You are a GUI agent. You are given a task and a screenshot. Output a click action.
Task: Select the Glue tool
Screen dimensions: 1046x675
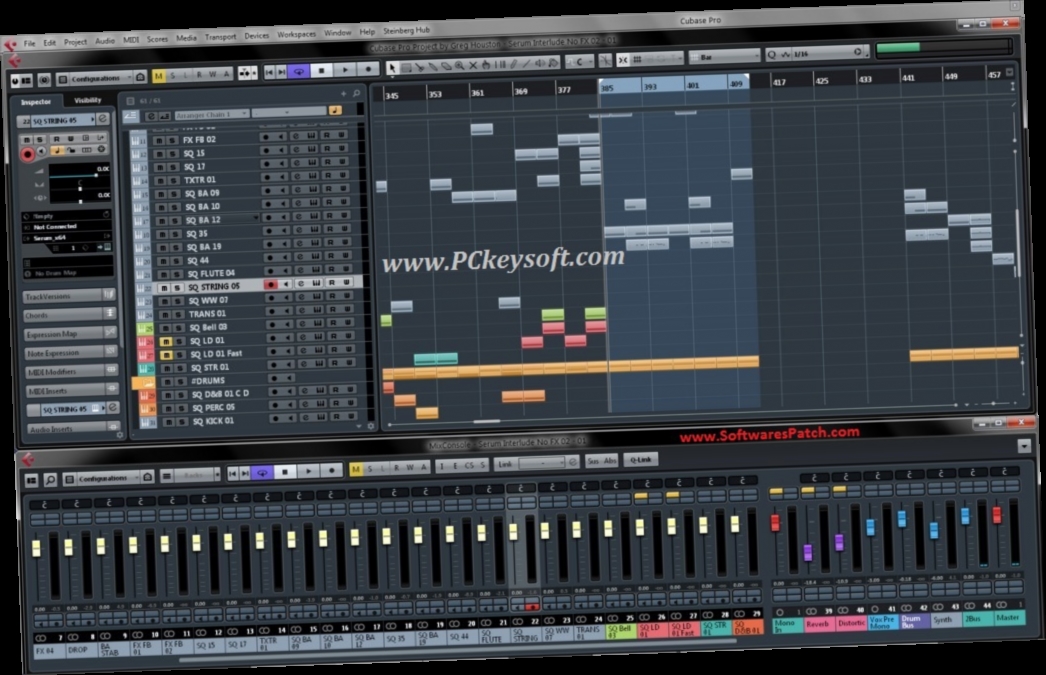click(x=432, y=67)
